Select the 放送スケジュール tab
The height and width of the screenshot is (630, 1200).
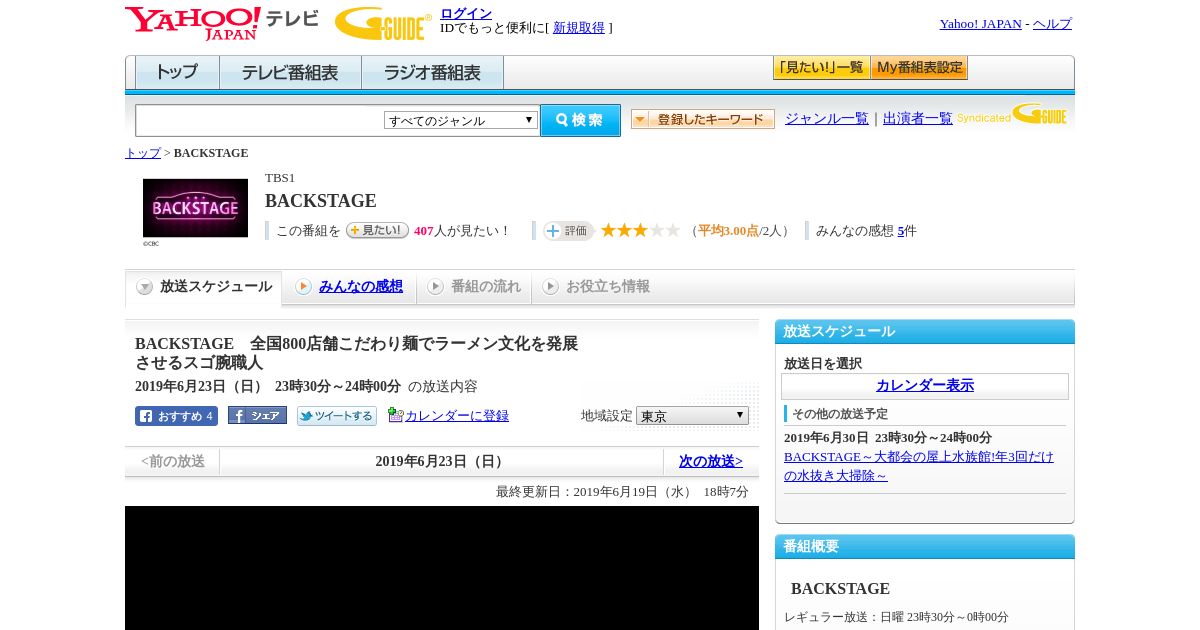click(204, 287)
